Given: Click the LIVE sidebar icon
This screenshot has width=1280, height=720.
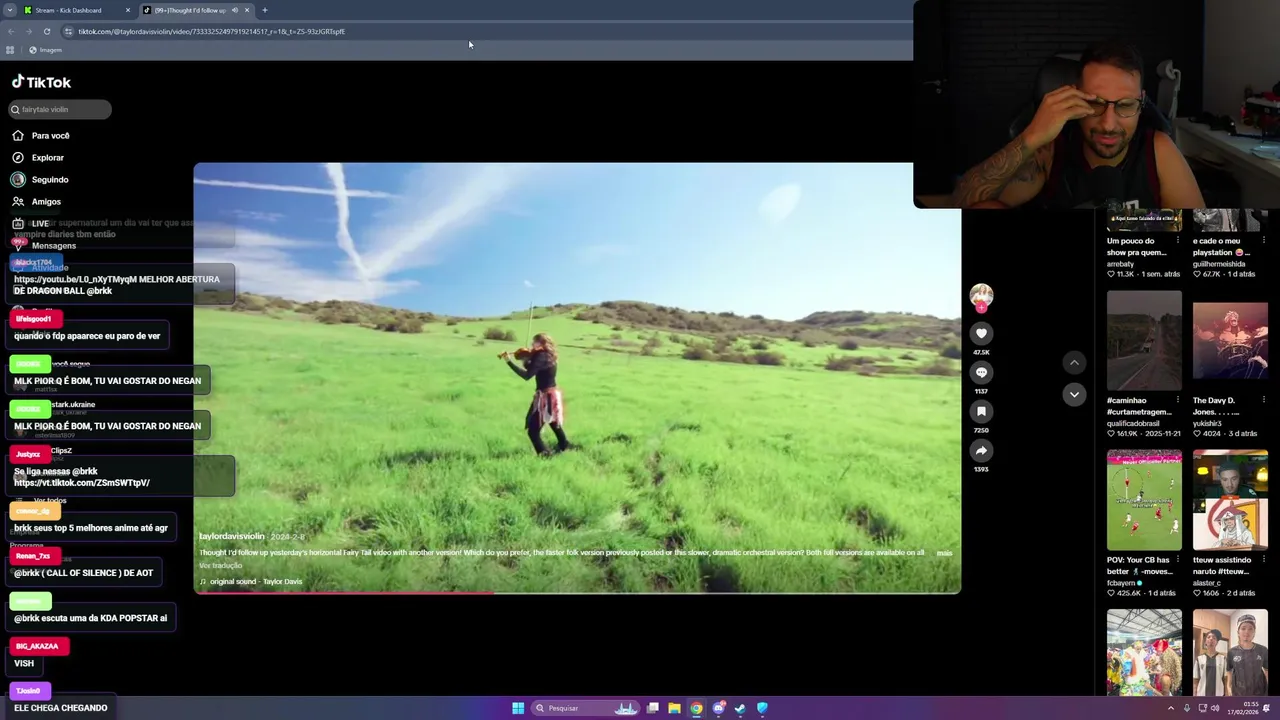Looking at the screenshot, I should pos(18,223).
